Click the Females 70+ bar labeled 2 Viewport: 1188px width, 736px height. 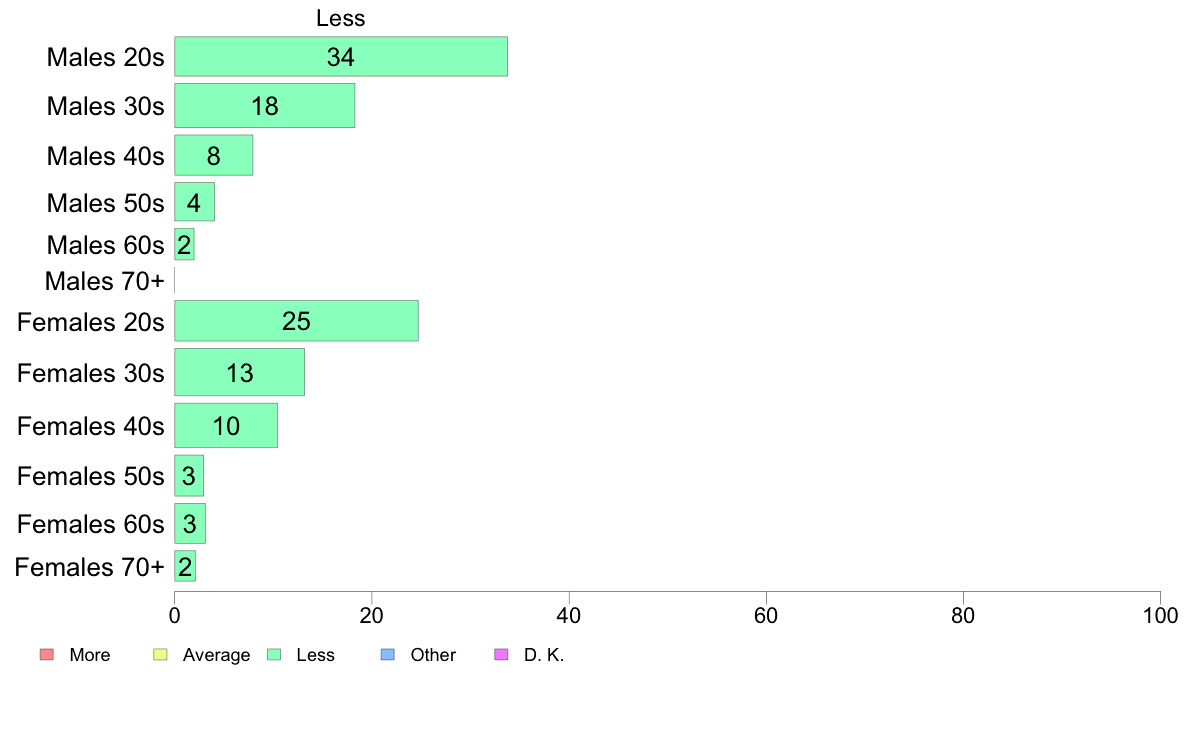coord(185,566)
